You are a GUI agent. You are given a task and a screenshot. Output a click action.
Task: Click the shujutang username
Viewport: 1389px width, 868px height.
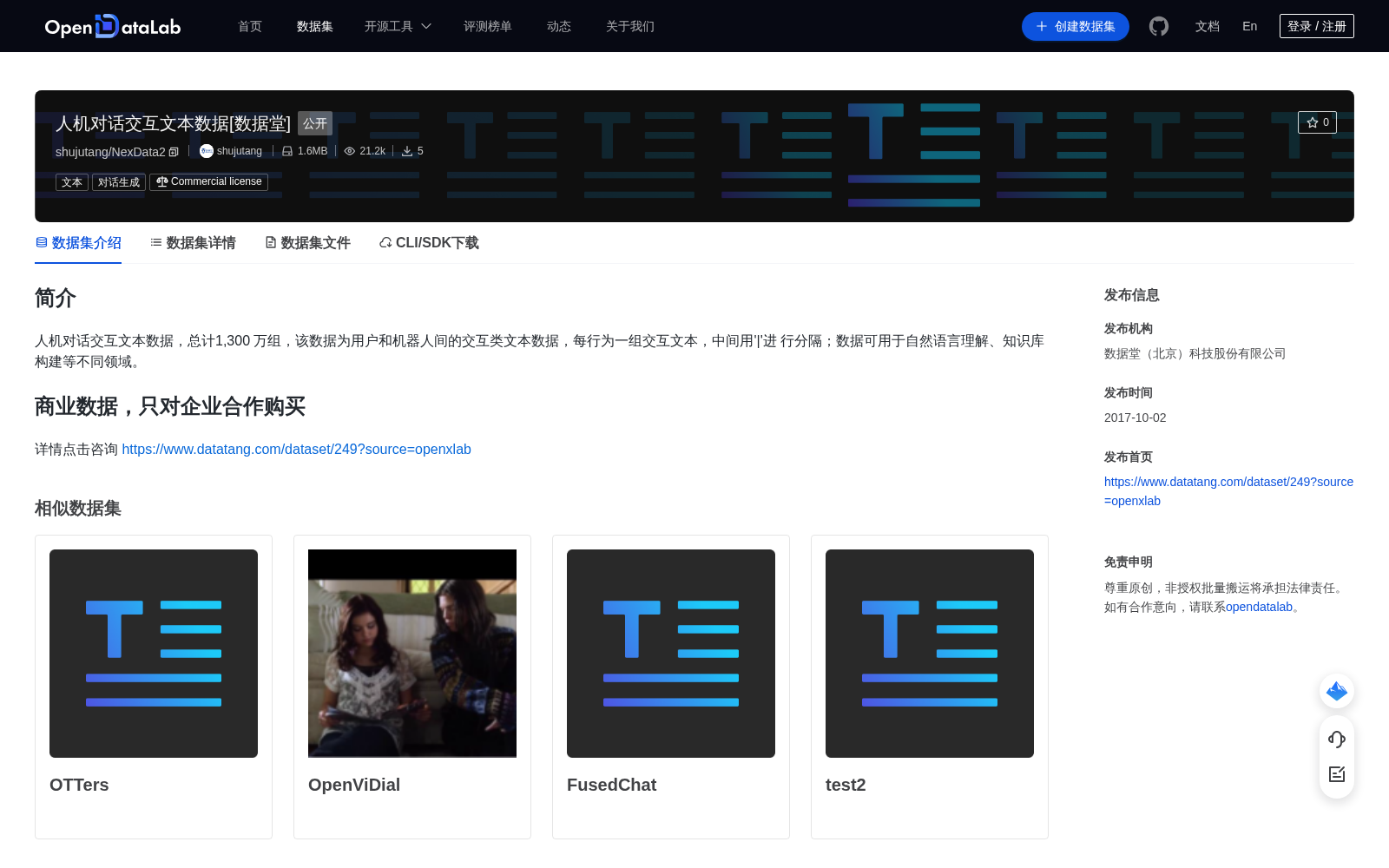click(x=240, y=151)
